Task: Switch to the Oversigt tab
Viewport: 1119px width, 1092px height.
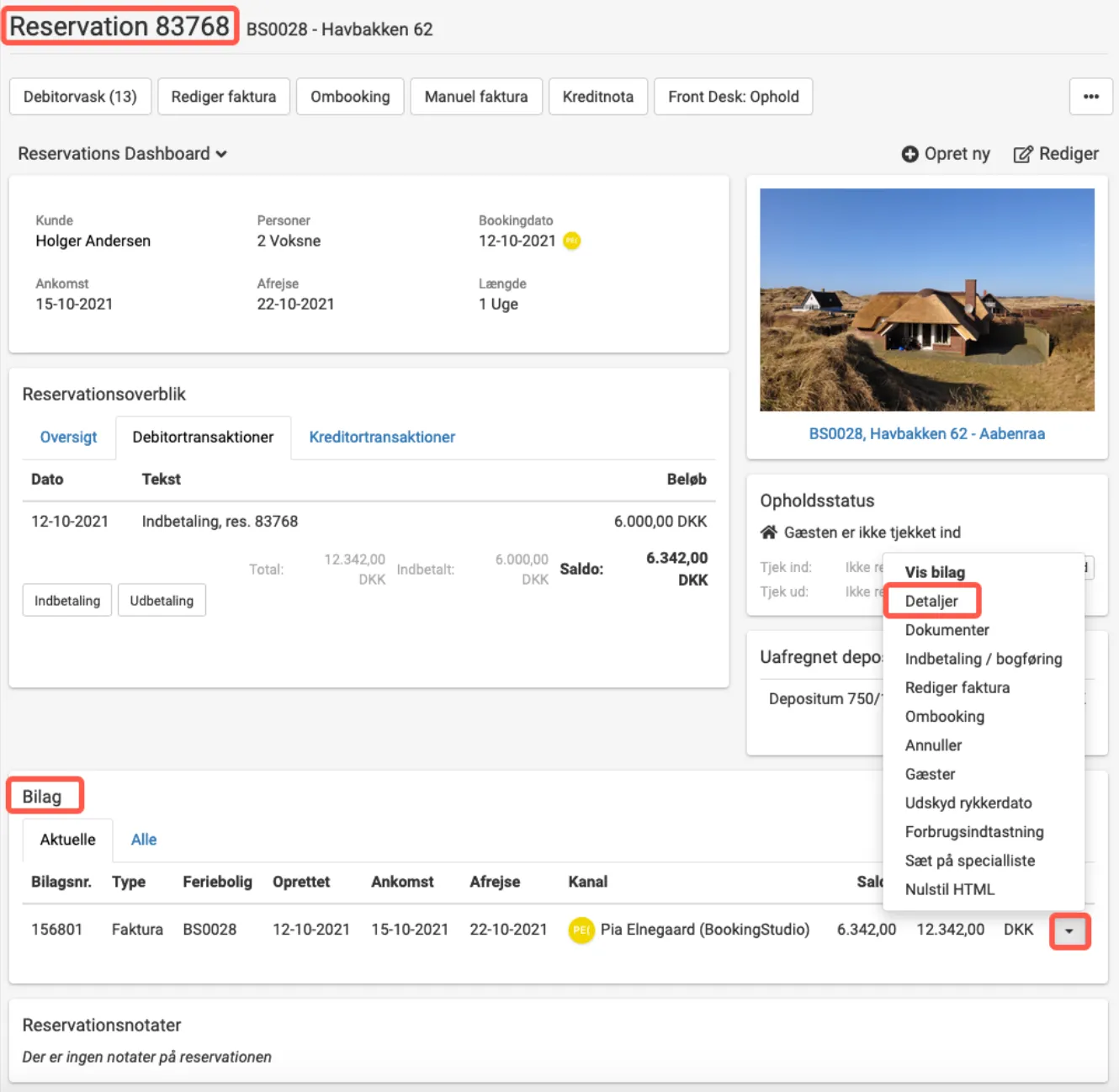Action: point(68,437)
